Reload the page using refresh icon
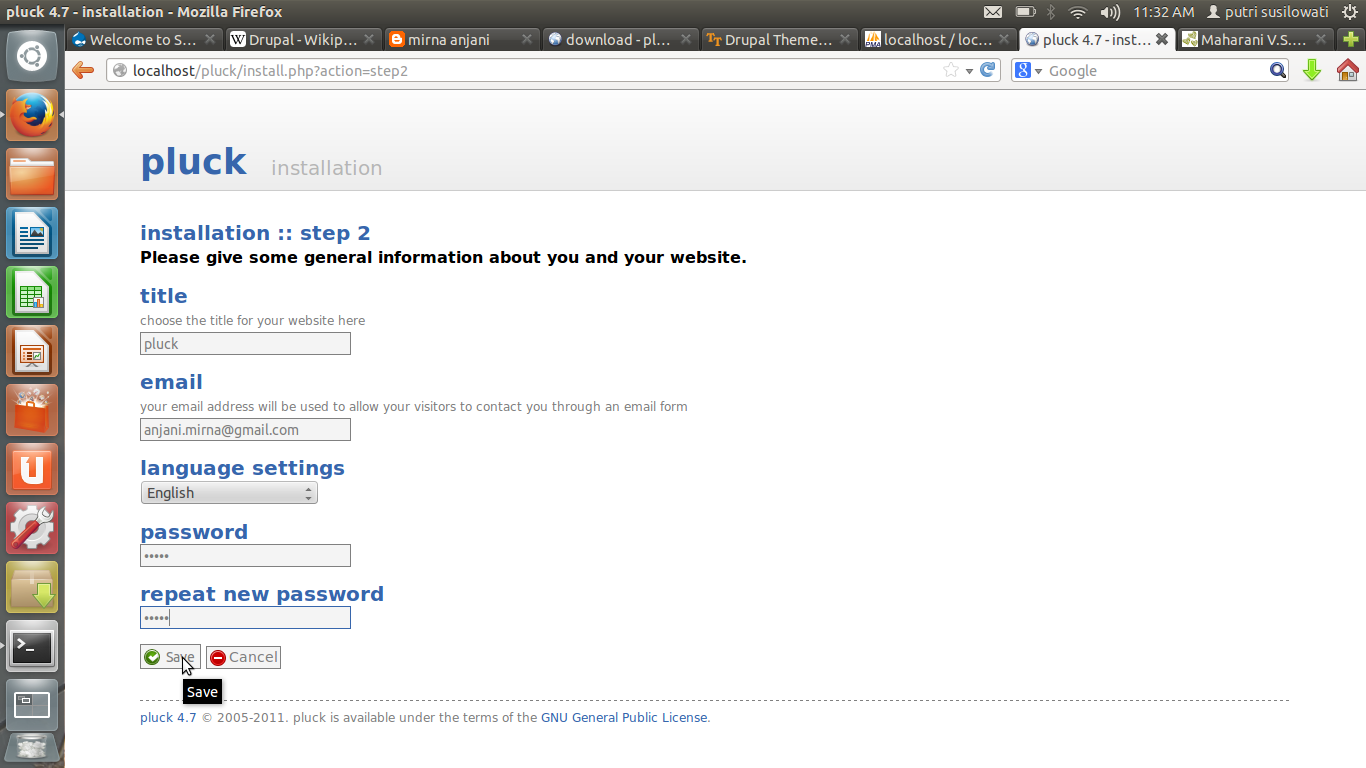The width and height of the screenshot is (1366, 768). tap(988, 70)
